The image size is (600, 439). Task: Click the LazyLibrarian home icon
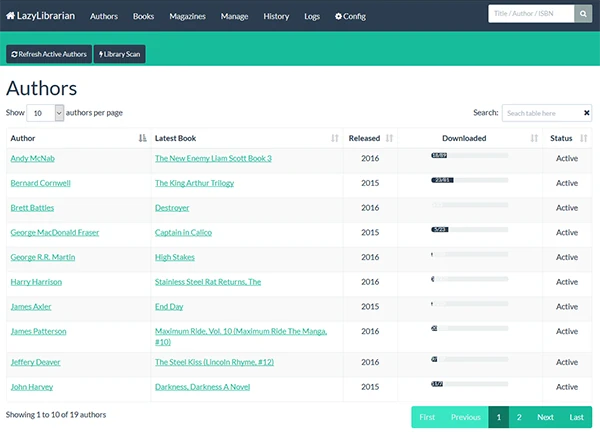coord(11,16)
